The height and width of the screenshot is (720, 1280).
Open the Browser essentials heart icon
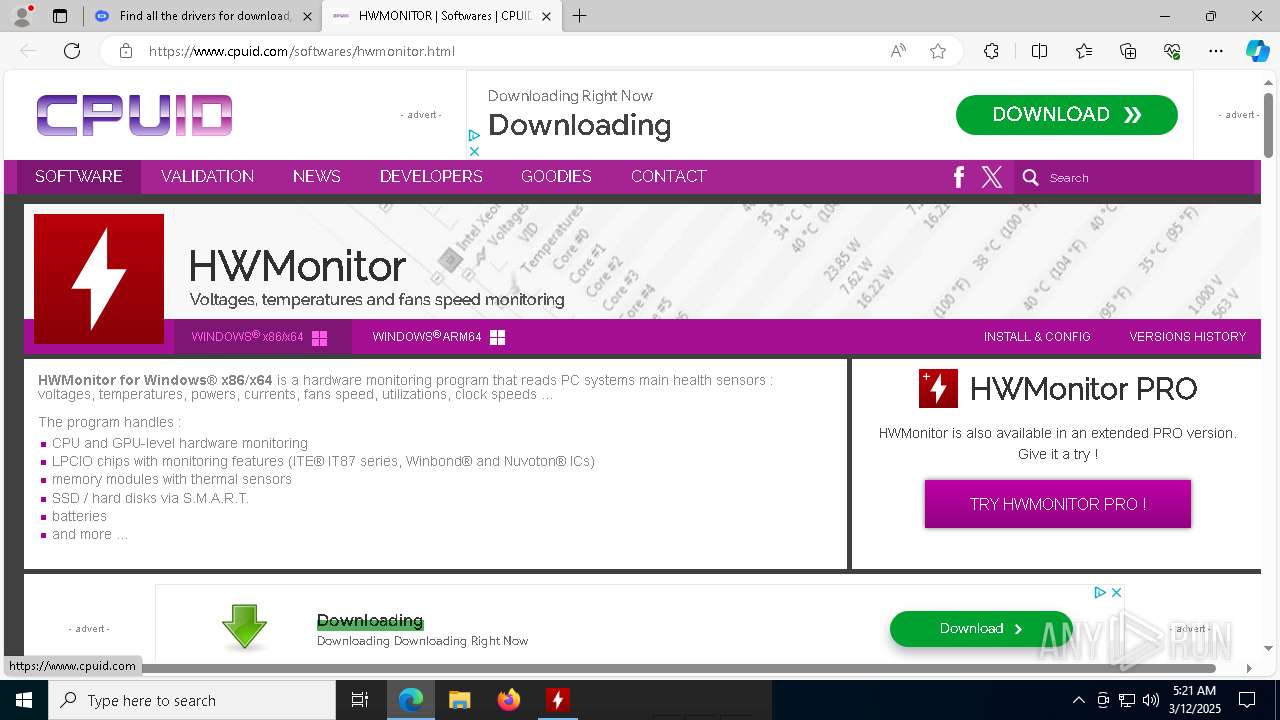point(1172,51)
